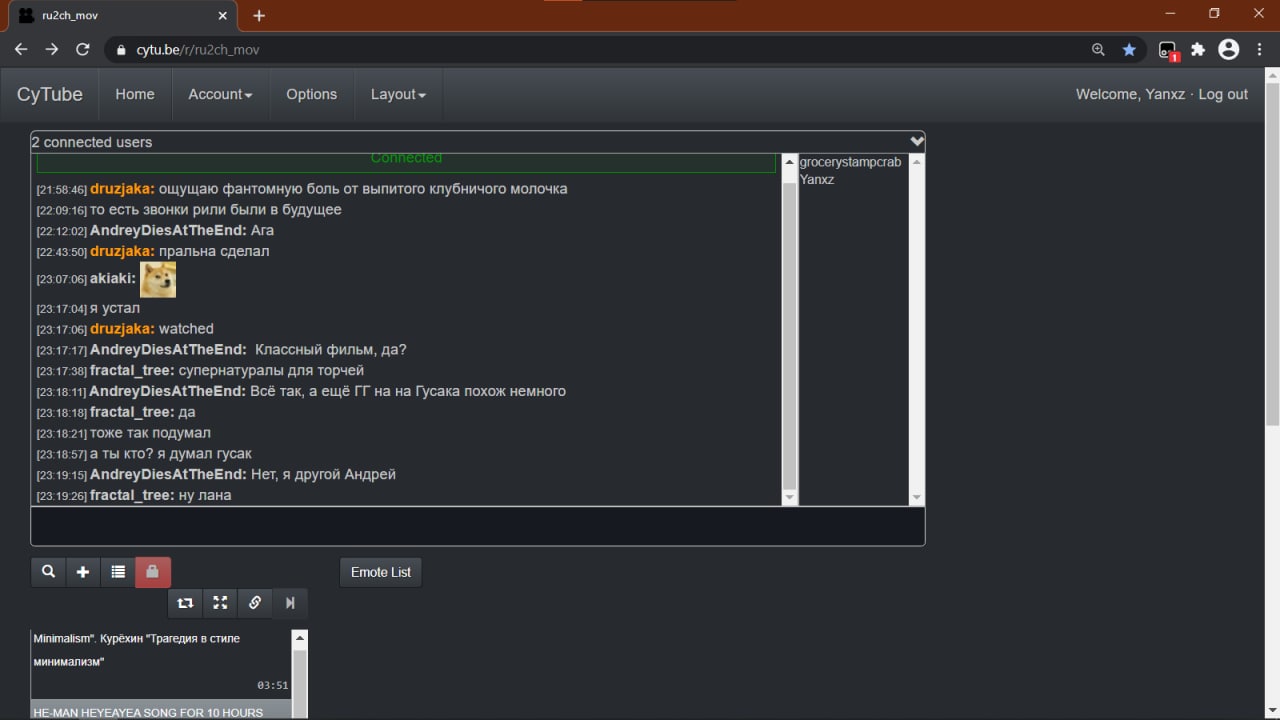Click the browser forward arrow
The width and height of the screenshot is (1280, 720).
(52, 49)
